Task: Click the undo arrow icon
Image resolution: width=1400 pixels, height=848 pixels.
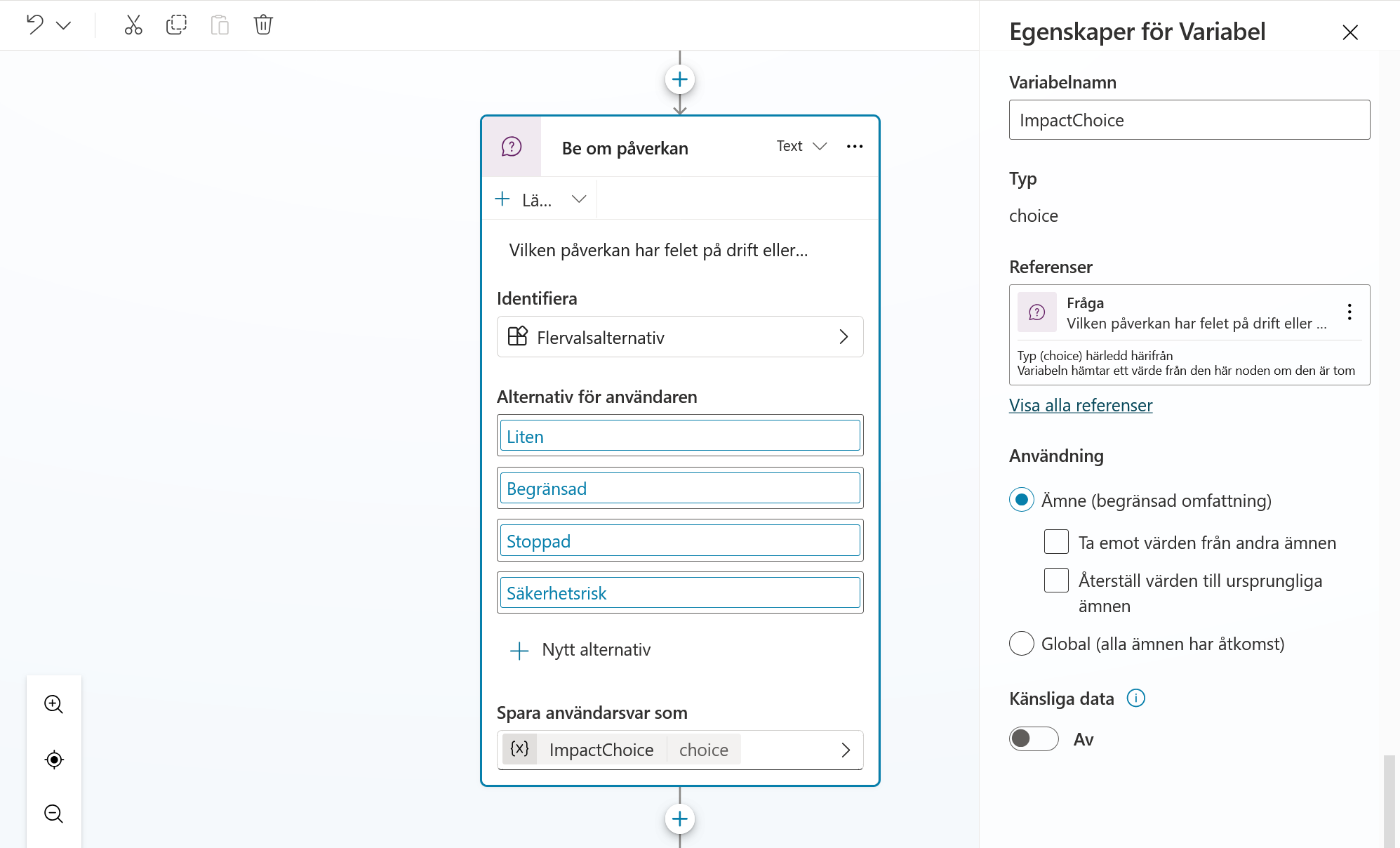Action: [x=35, y=25]
